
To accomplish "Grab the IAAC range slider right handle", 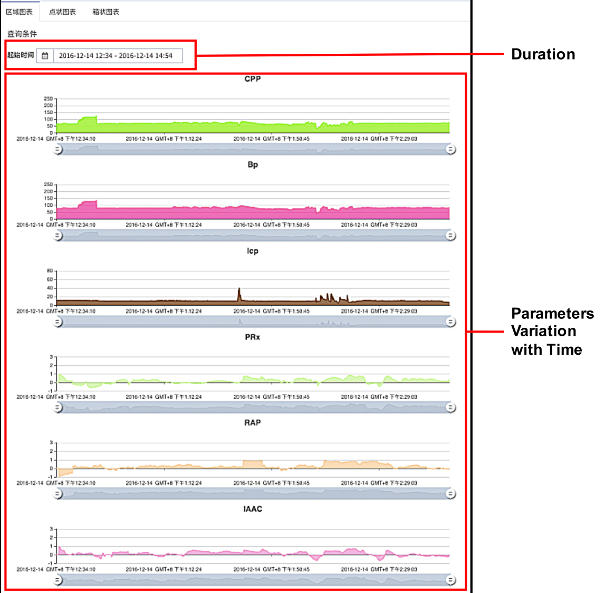I will pyautogui.click(x=451, y=580).
